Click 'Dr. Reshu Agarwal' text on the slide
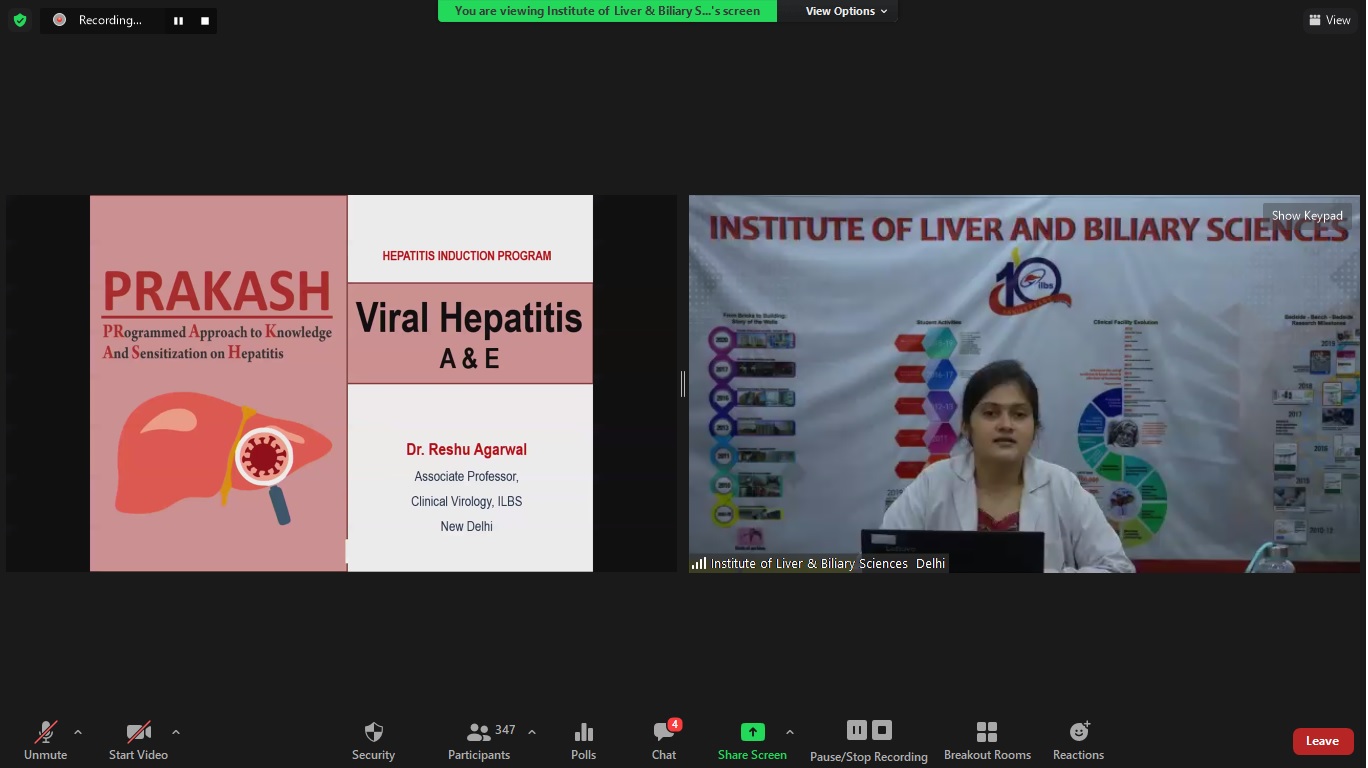 tap(466, 450)
